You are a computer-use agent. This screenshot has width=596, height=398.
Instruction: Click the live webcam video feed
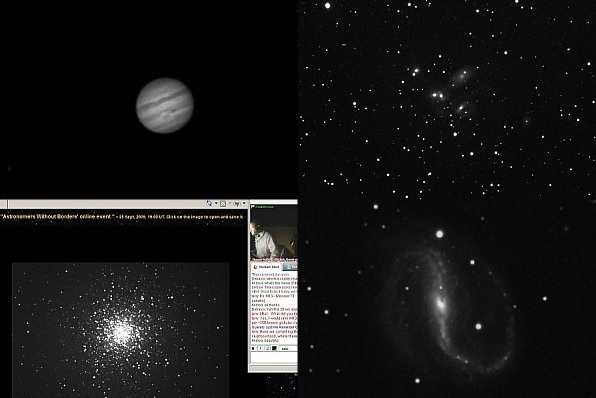click(273, 234)
